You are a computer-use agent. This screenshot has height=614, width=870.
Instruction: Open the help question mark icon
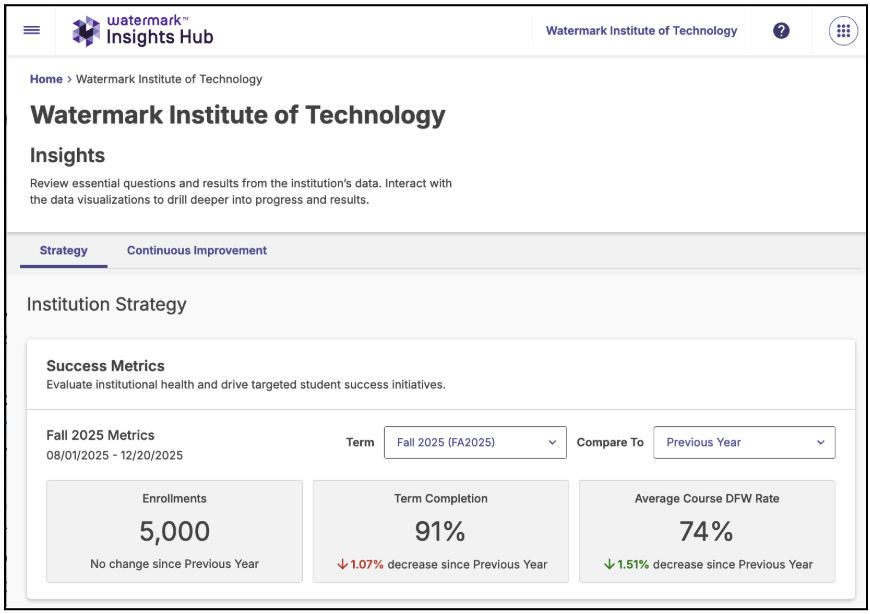tap(781, 31)
